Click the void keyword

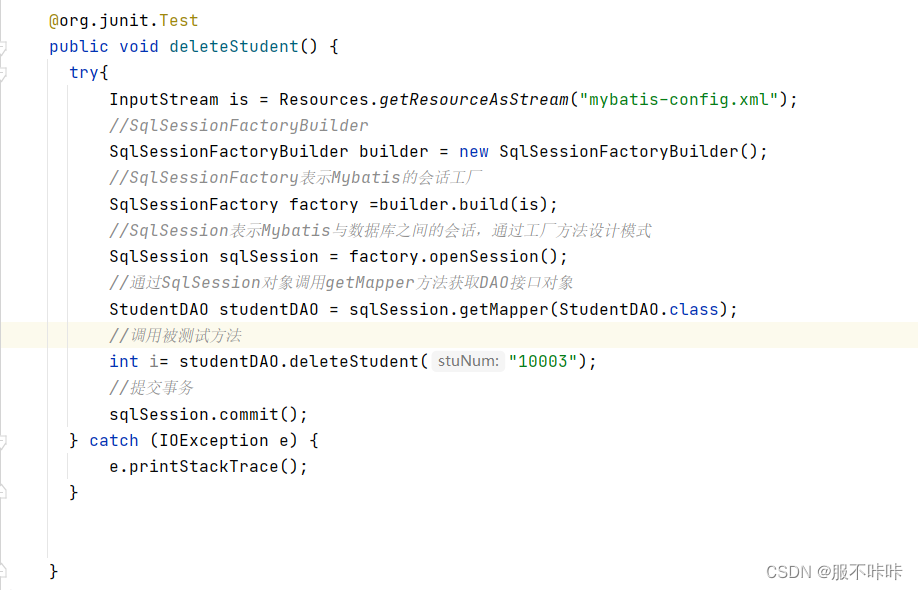139,47
